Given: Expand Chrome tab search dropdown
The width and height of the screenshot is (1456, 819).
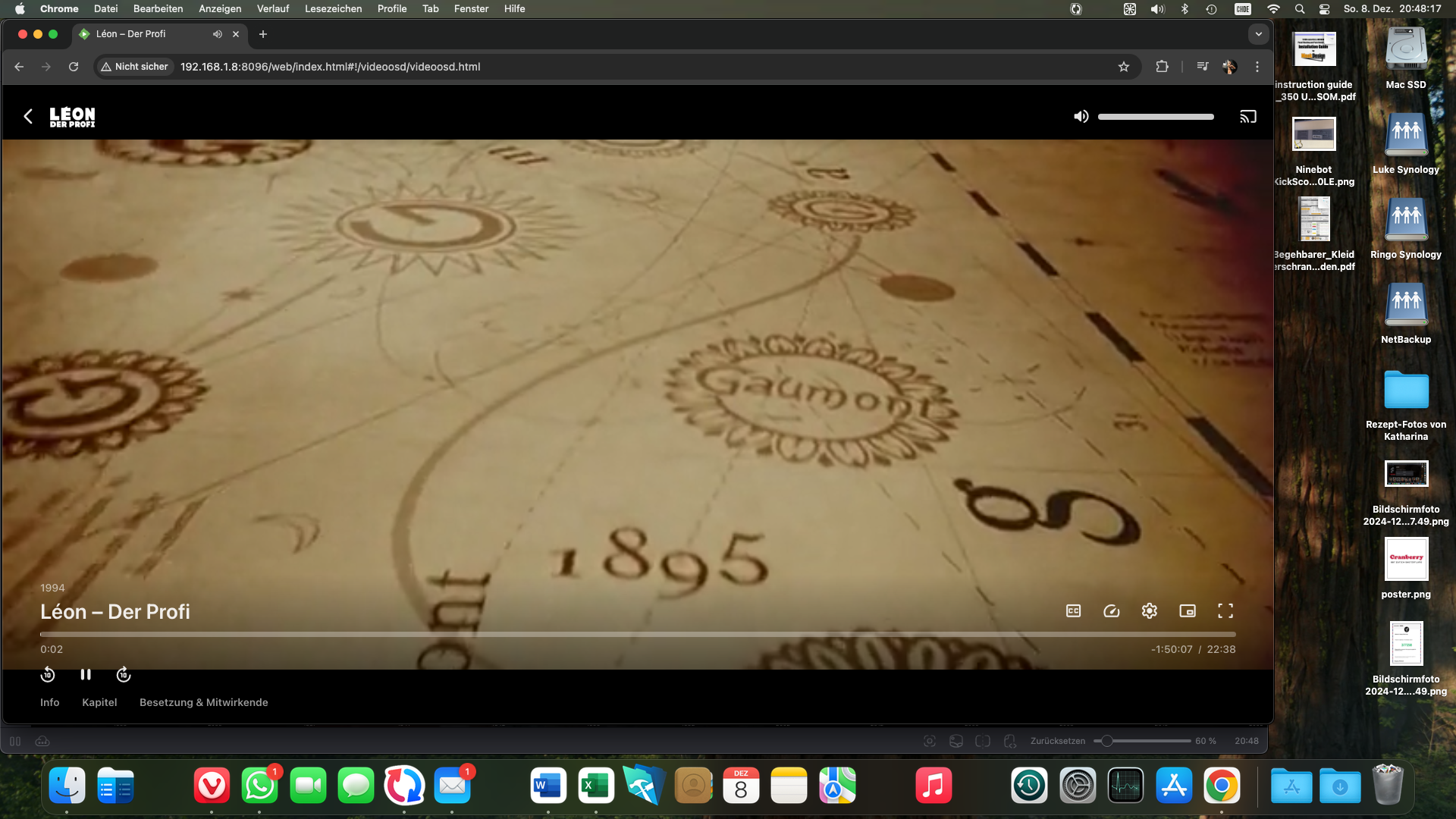Looking at the screenshot, I should tap(1258, 34).
